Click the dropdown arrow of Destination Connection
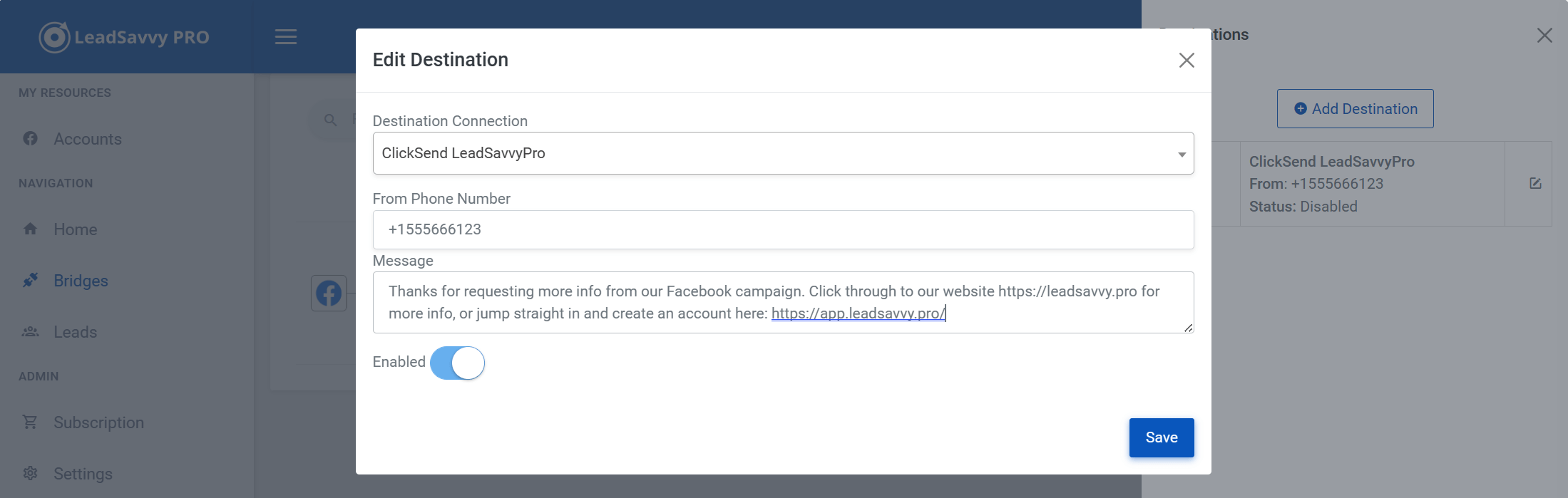1568x498 pixels. click(1182, 154)
